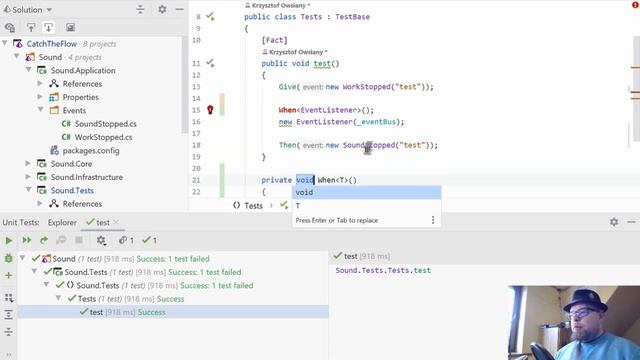This screenshot has width=640, height=360.
Task: Open the Solution view dropdown
Action: 28,9
